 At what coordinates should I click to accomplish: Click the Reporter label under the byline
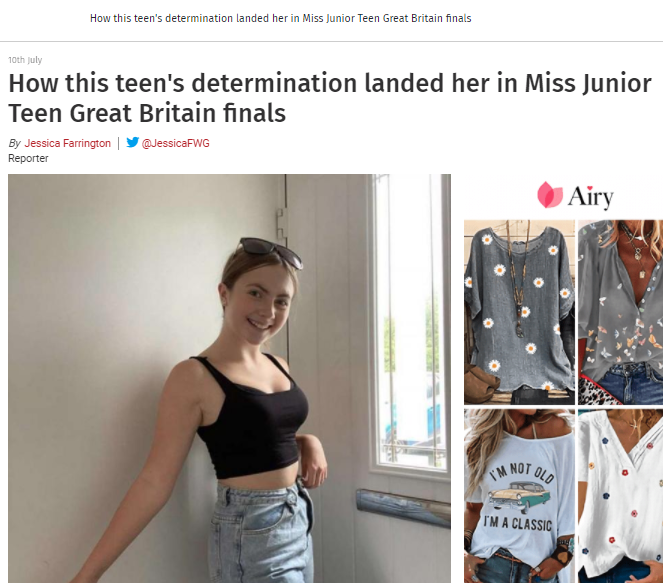tap(28, 158)
